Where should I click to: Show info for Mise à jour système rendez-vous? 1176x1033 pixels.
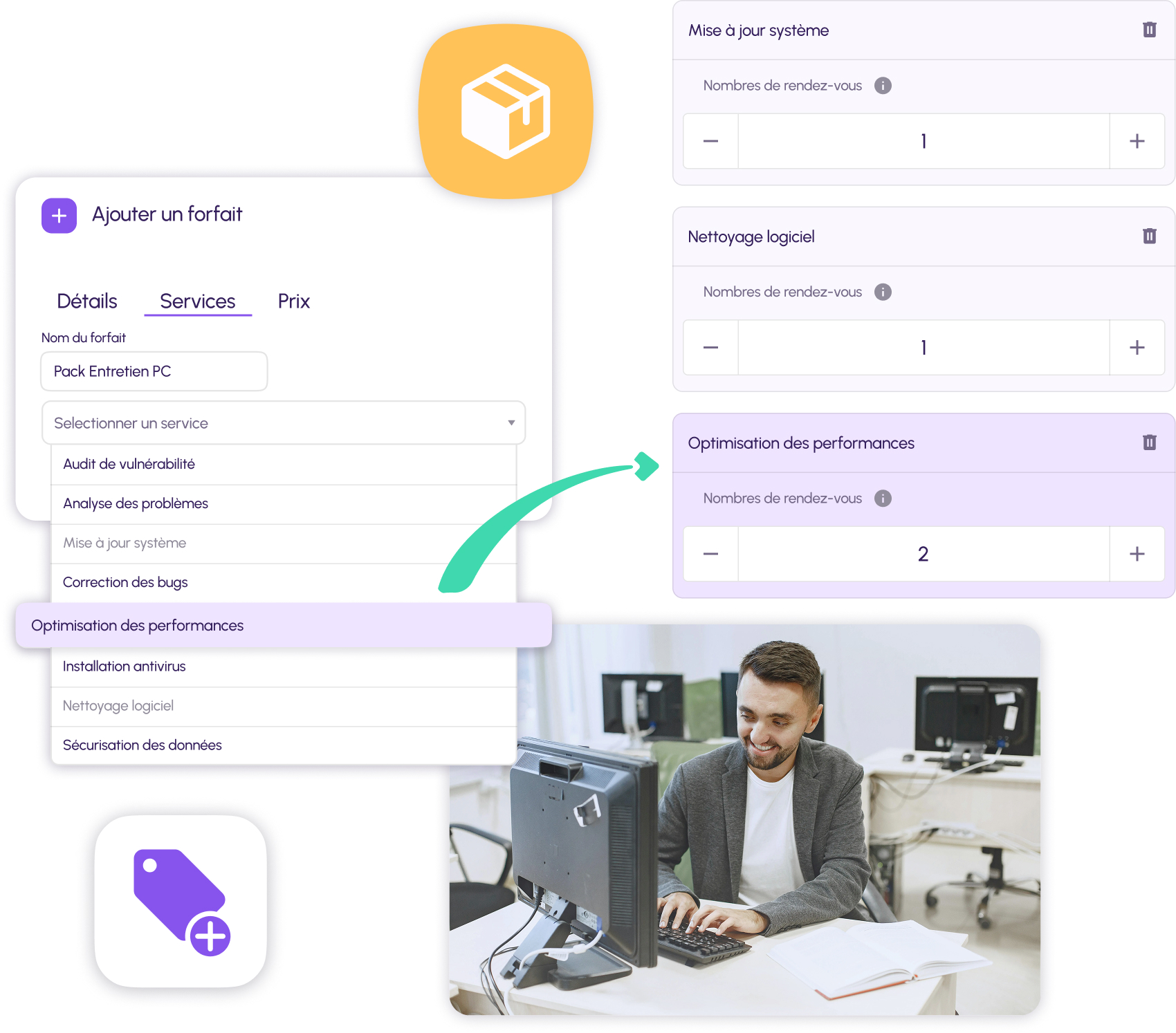coord(883,86)
